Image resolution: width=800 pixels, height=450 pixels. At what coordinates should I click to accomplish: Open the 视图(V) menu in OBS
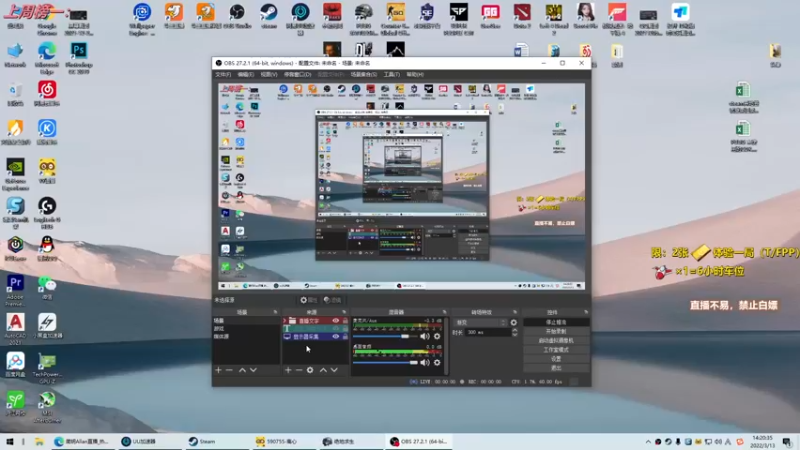(269, 74)
